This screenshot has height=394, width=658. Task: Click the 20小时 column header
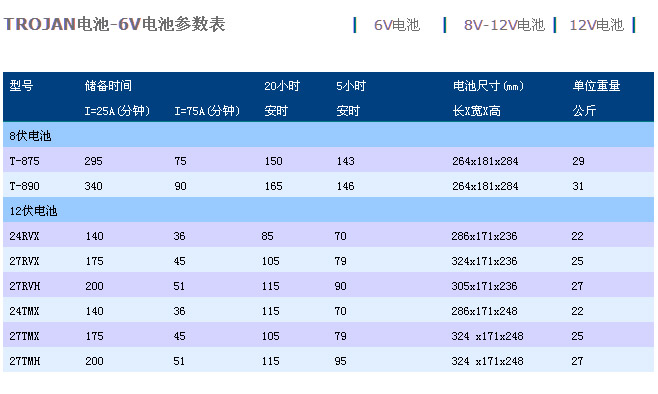click(x=282, y=86)
